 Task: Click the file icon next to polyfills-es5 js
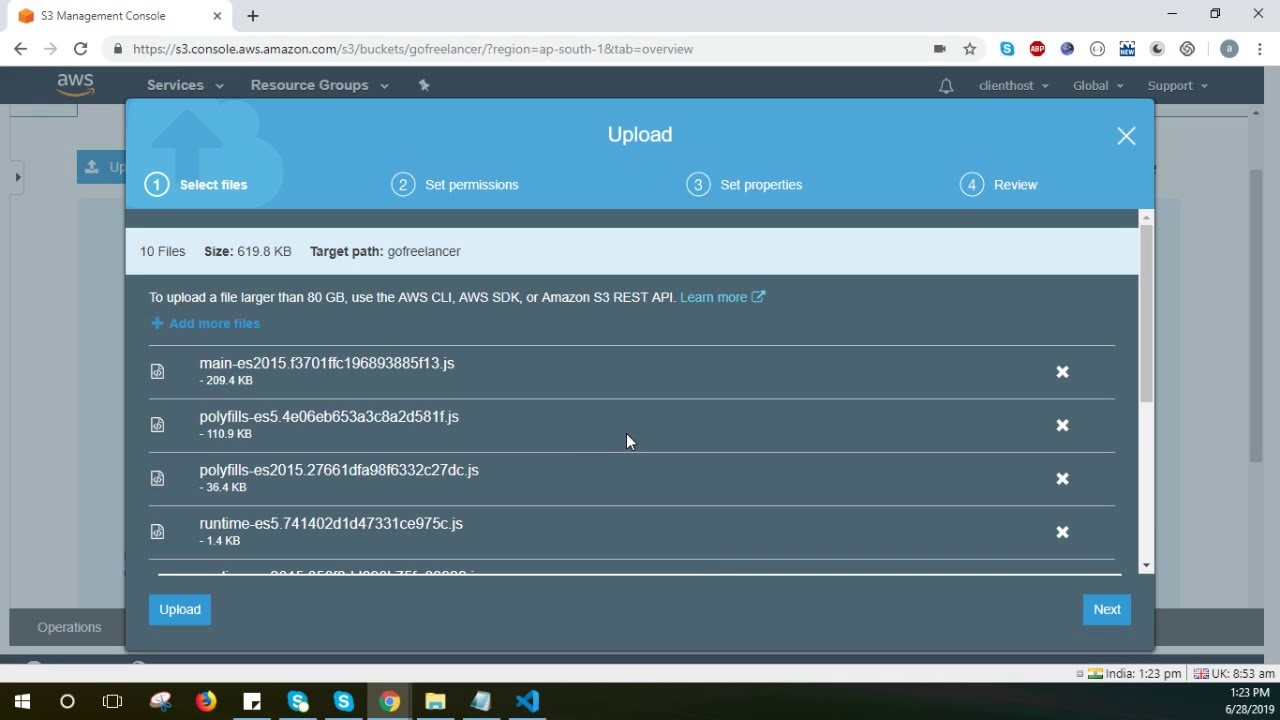click(x=157, y=425)
